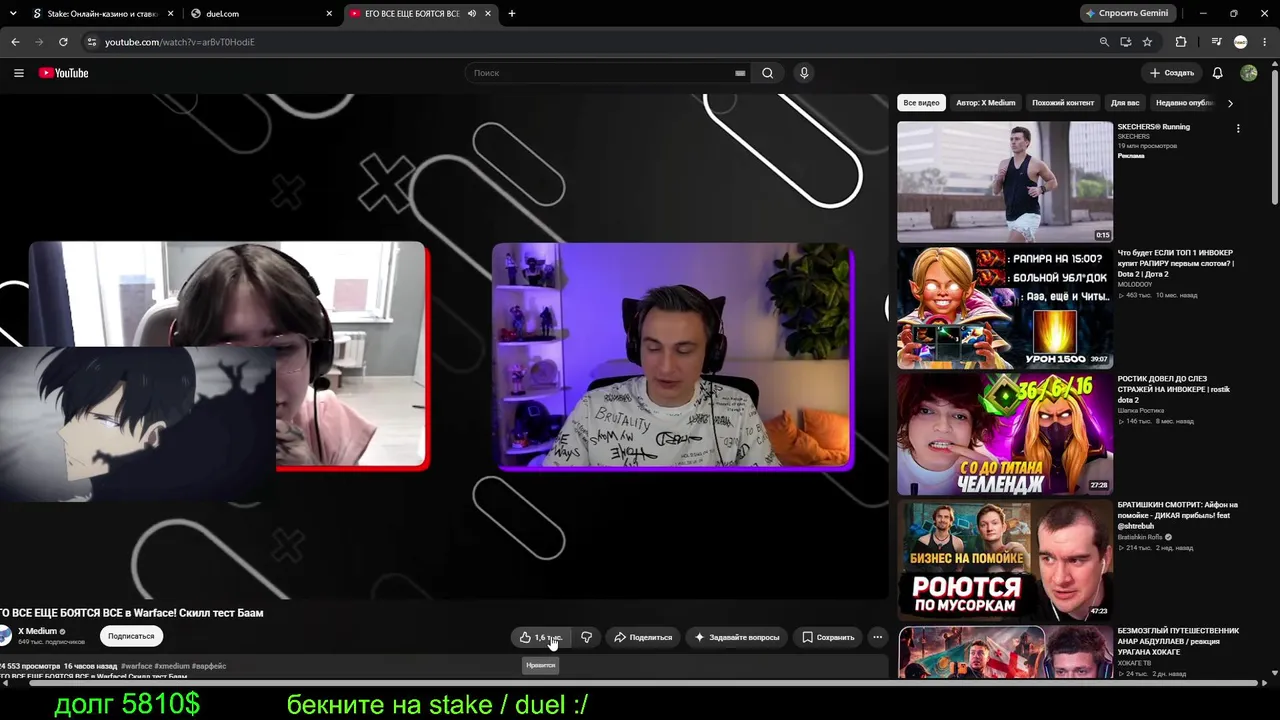The height and width of the screenshot is (720, 1280).
Task: Open YouTube notifications bell
Action: [x=1217, y=73]
